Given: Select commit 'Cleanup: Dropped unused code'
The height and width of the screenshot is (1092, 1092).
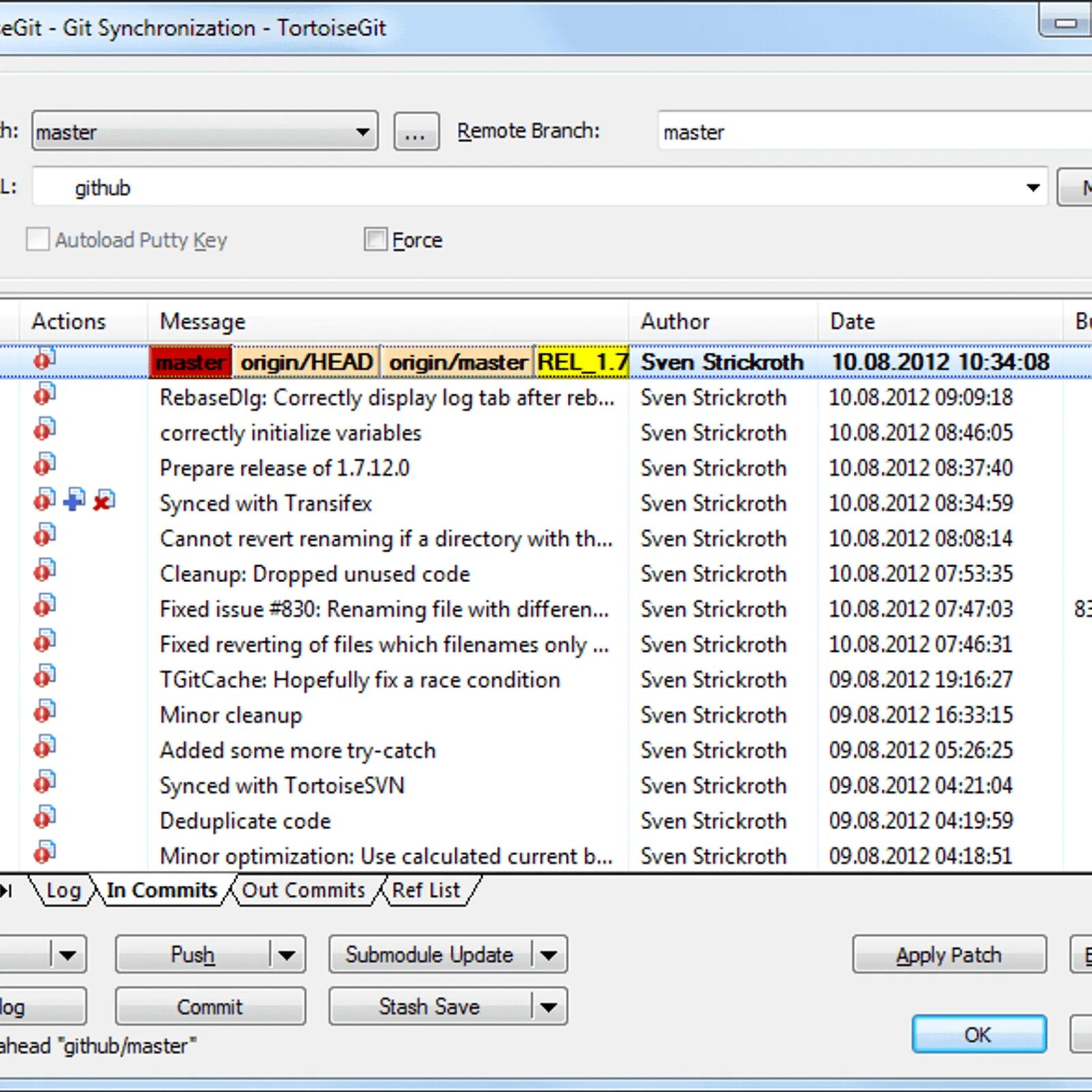Looking at the screenshot, I should click(x=315, y=574).
